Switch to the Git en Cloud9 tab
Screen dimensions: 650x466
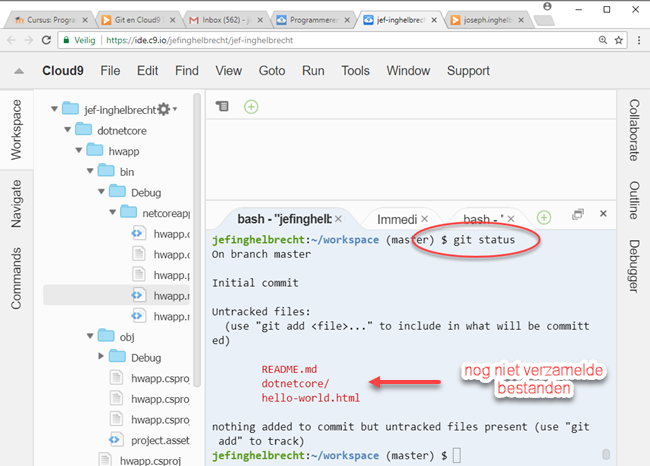(138, 20)
